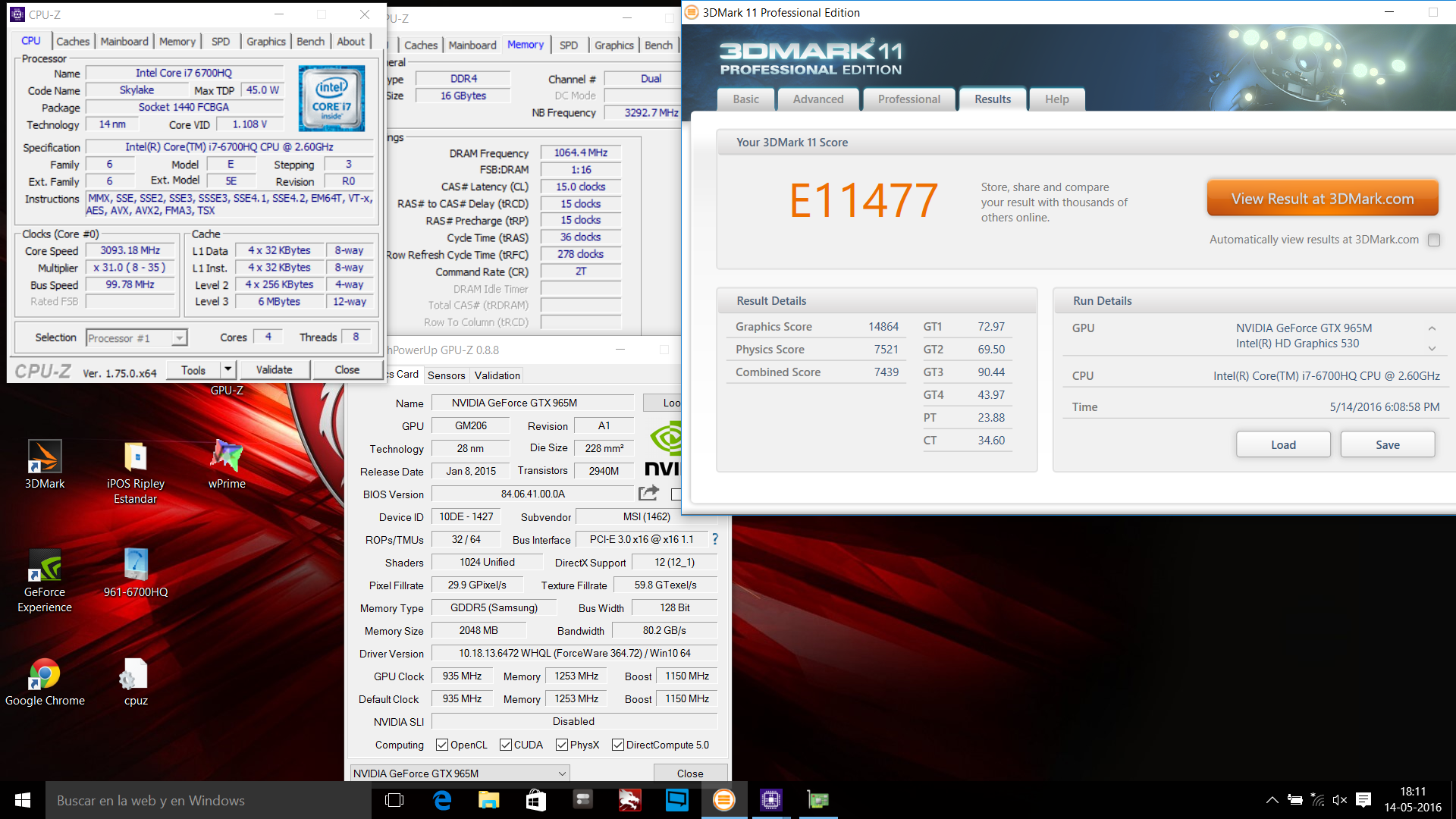Open Basic tab in 3DMark 11
The image size is (1456, 819).
coord(745,99)
